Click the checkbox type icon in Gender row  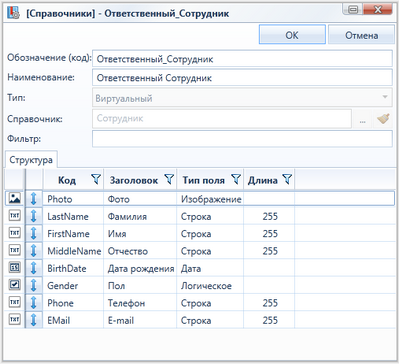tap(14, 285)
